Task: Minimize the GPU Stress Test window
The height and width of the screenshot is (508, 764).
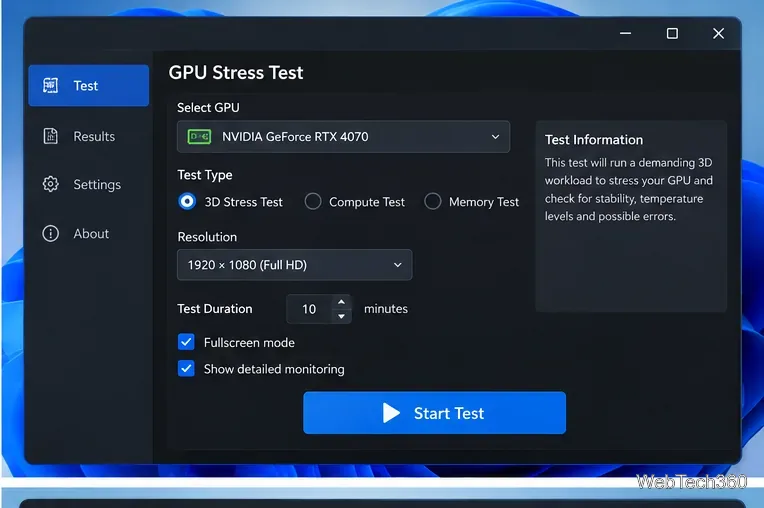Action: 626,33
